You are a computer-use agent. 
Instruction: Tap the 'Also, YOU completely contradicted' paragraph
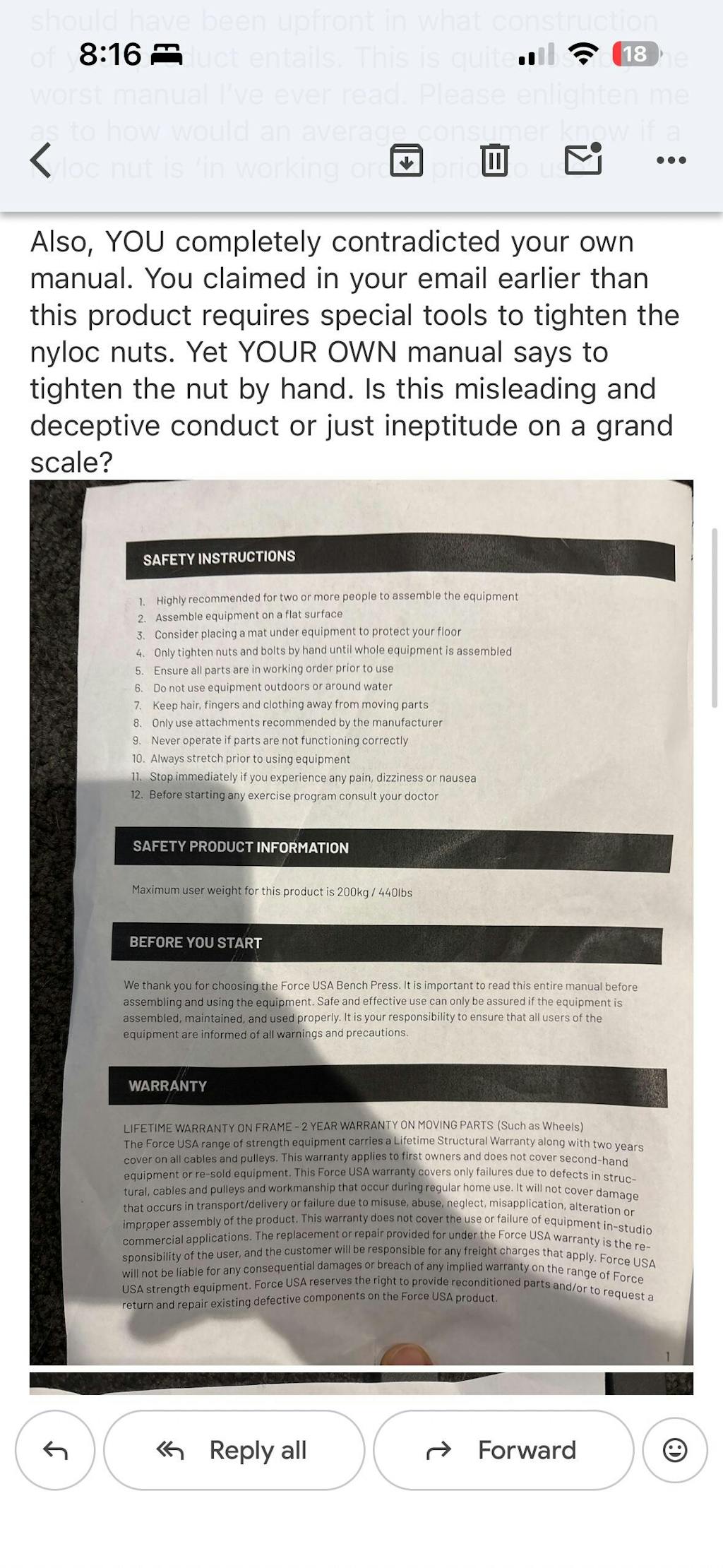click(353, 352)
